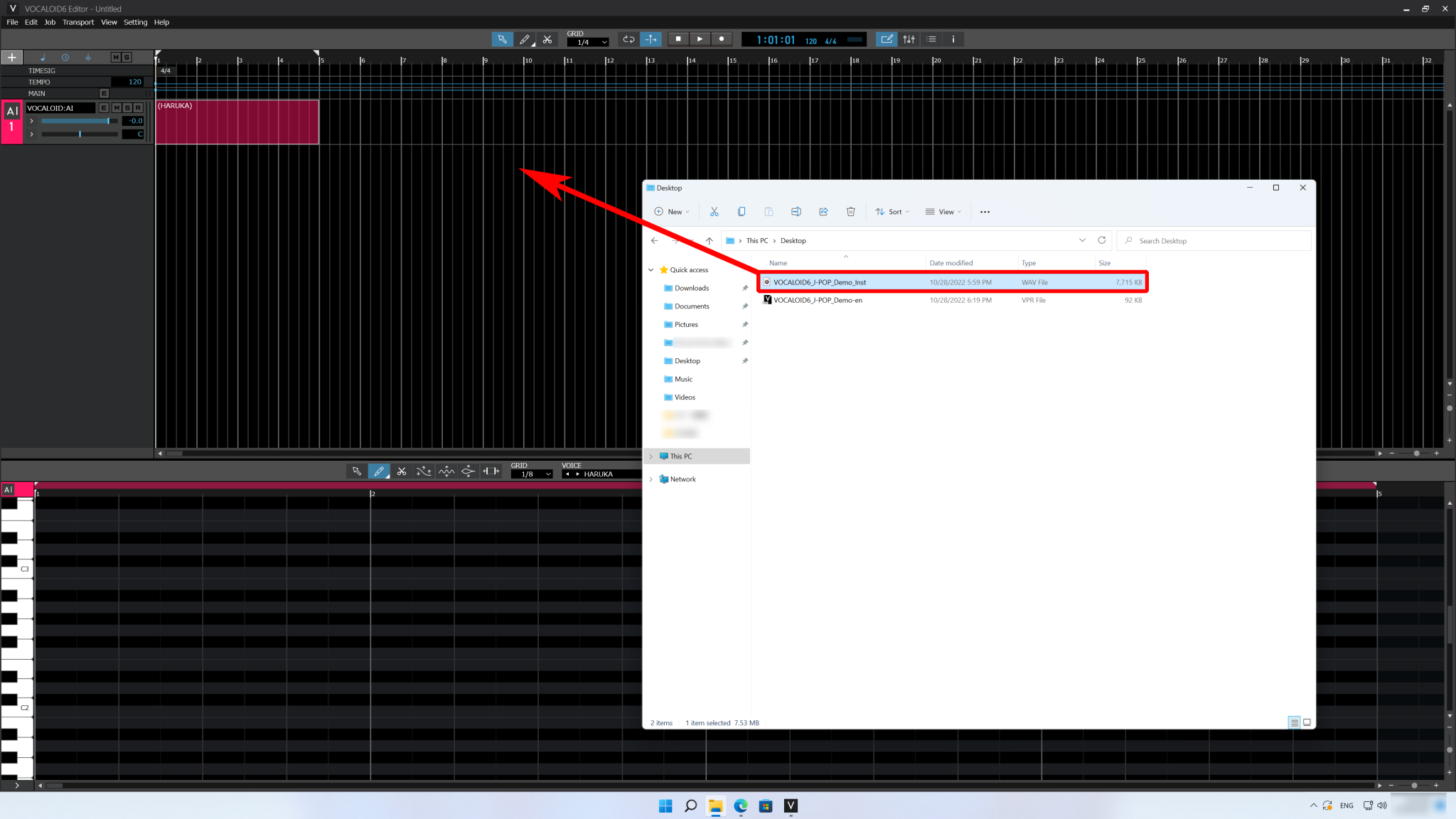Select the Cut (scissors) tool in the piano roll
Image resolution: width=1456 pixels, height=819 pixels.
pyautogui.click(x=402, y=471)
